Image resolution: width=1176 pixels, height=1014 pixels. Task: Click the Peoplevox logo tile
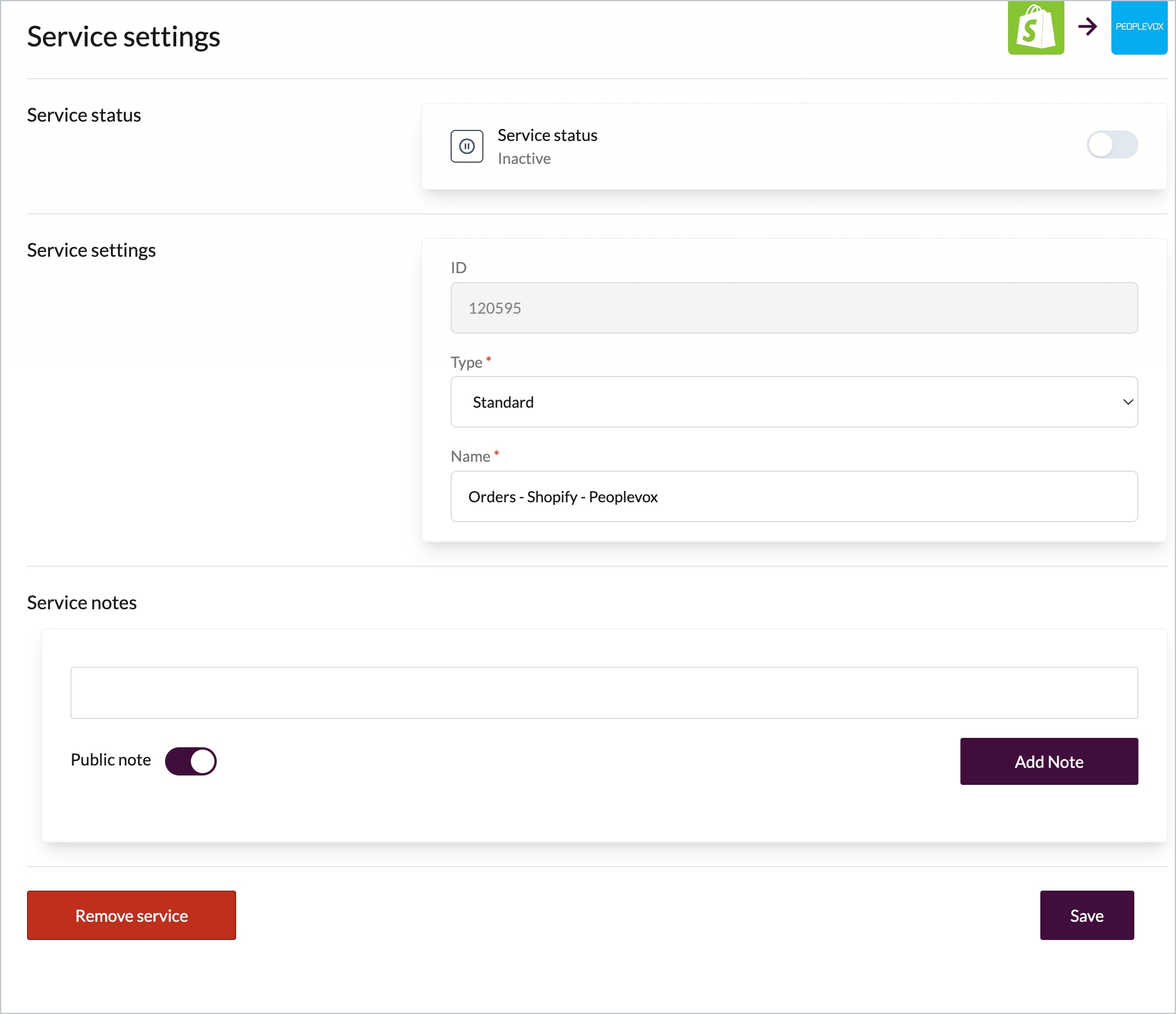1138,28
